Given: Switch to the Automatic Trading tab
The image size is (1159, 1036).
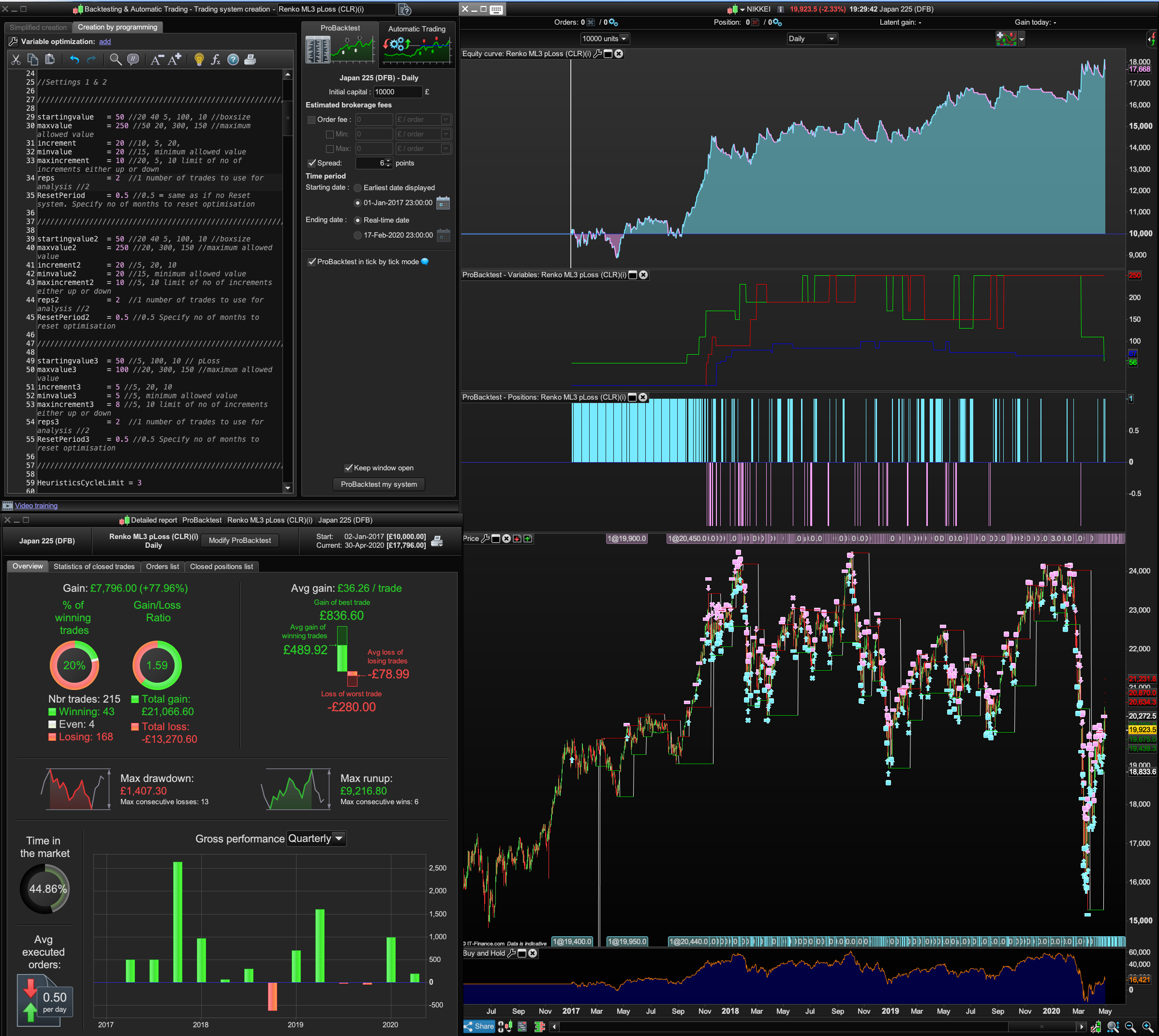Looking at the screenshot, I should (x=416, y=29).
